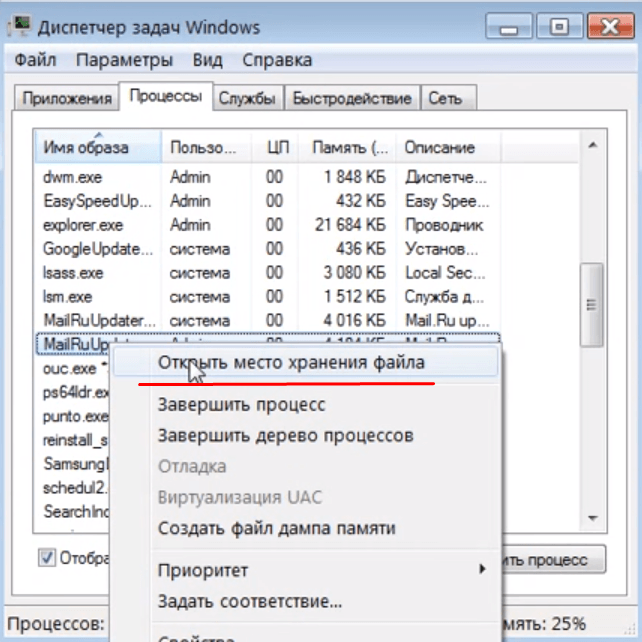This screenshot has width=642, height=642.
Task: Select the SearchInd process row
Action: coord(72,511)
